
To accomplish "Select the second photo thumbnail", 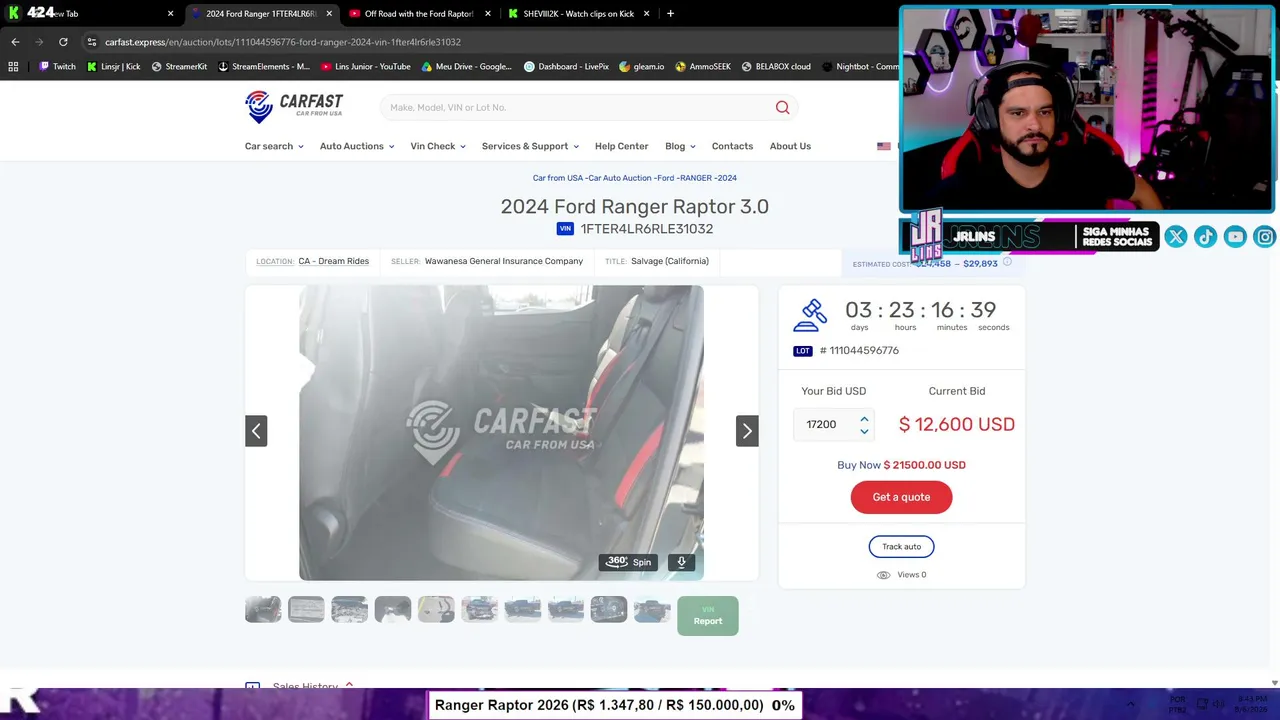I will [x=306, y=609].
